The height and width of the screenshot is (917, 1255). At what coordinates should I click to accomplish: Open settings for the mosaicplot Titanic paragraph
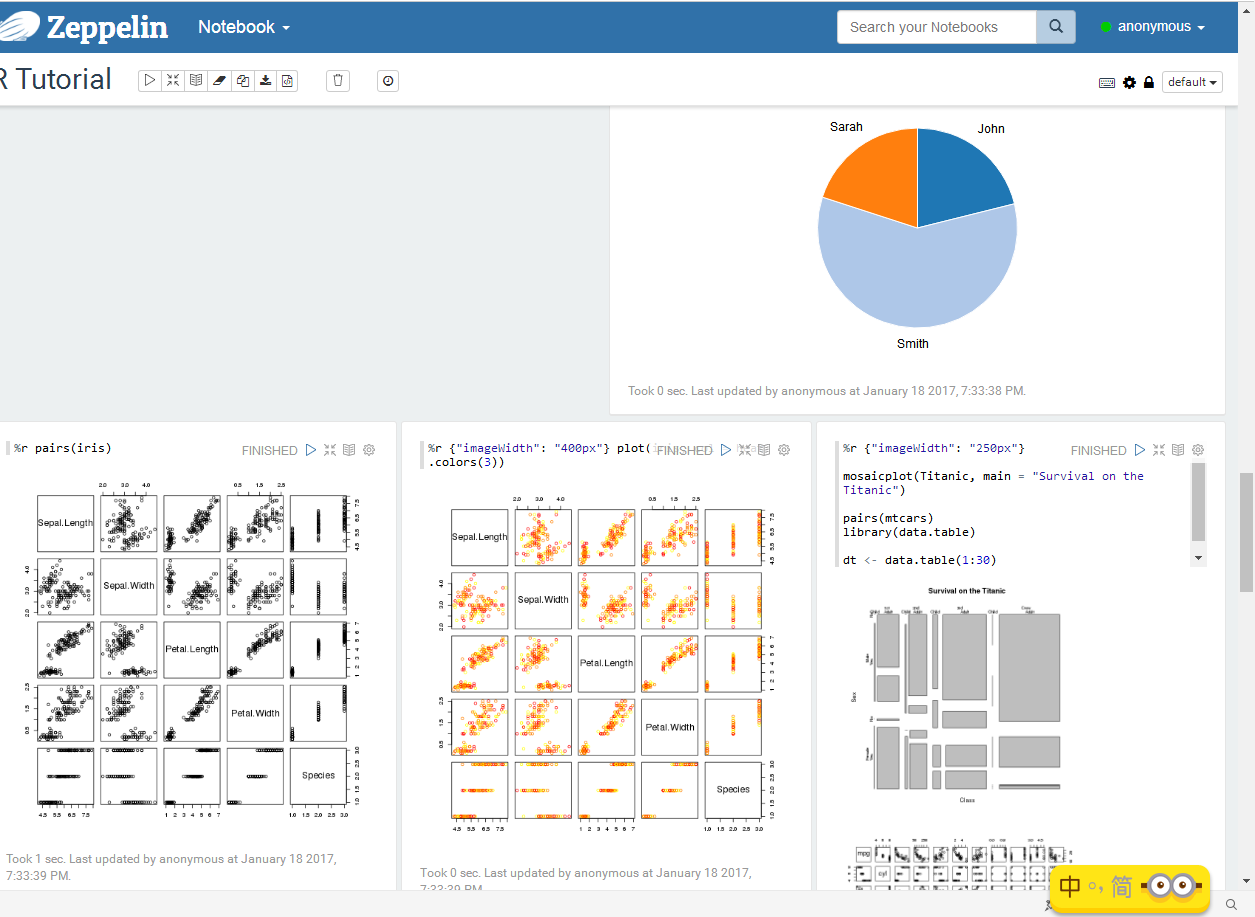pos(1198,450)
